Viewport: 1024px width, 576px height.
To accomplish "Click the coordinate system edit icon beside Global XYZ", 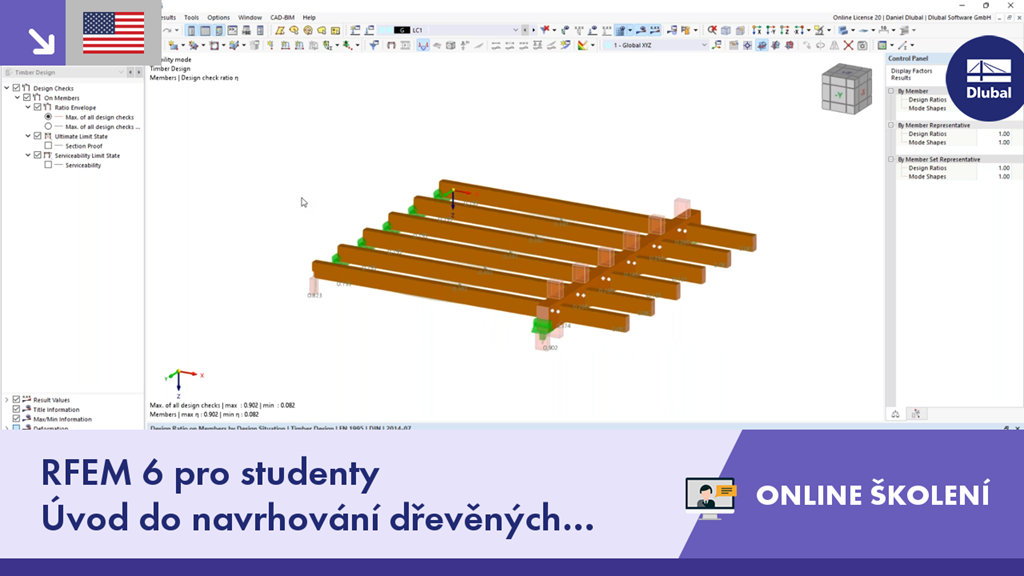I will click(x=717, y=45).
